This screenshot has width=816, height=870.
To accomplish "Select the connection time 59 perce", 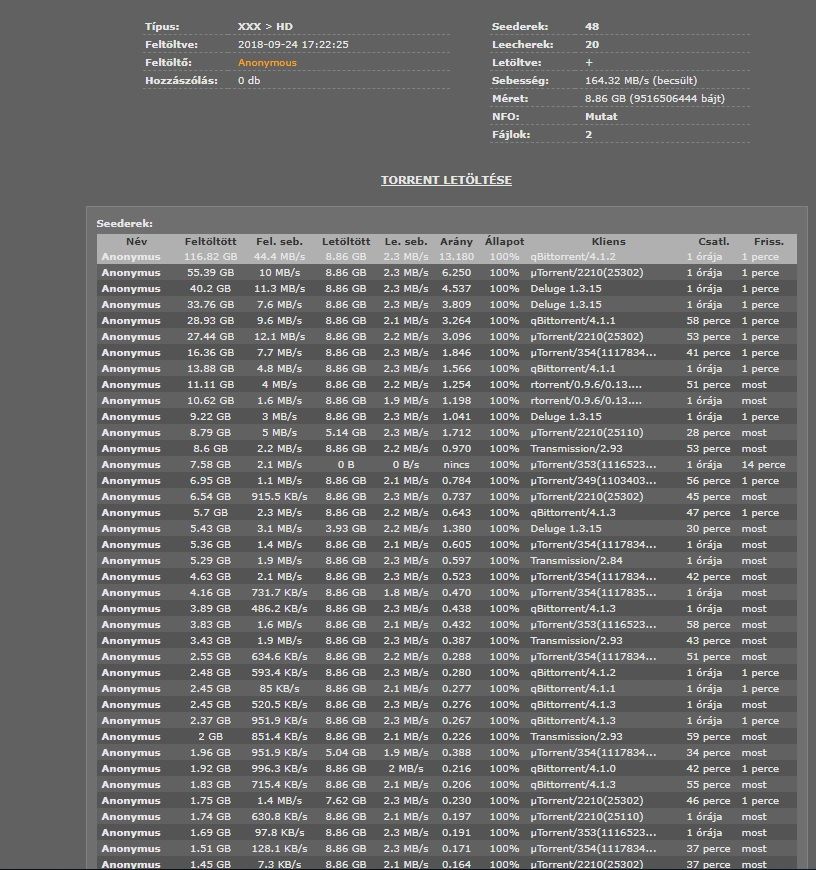I will tap(708, 737).
